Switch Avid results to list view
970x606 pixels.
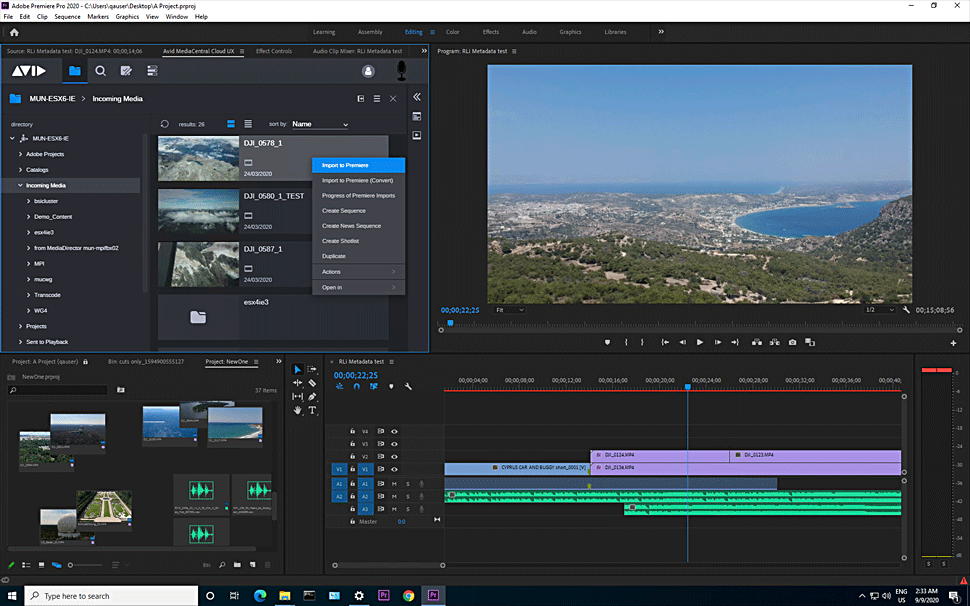248,124
